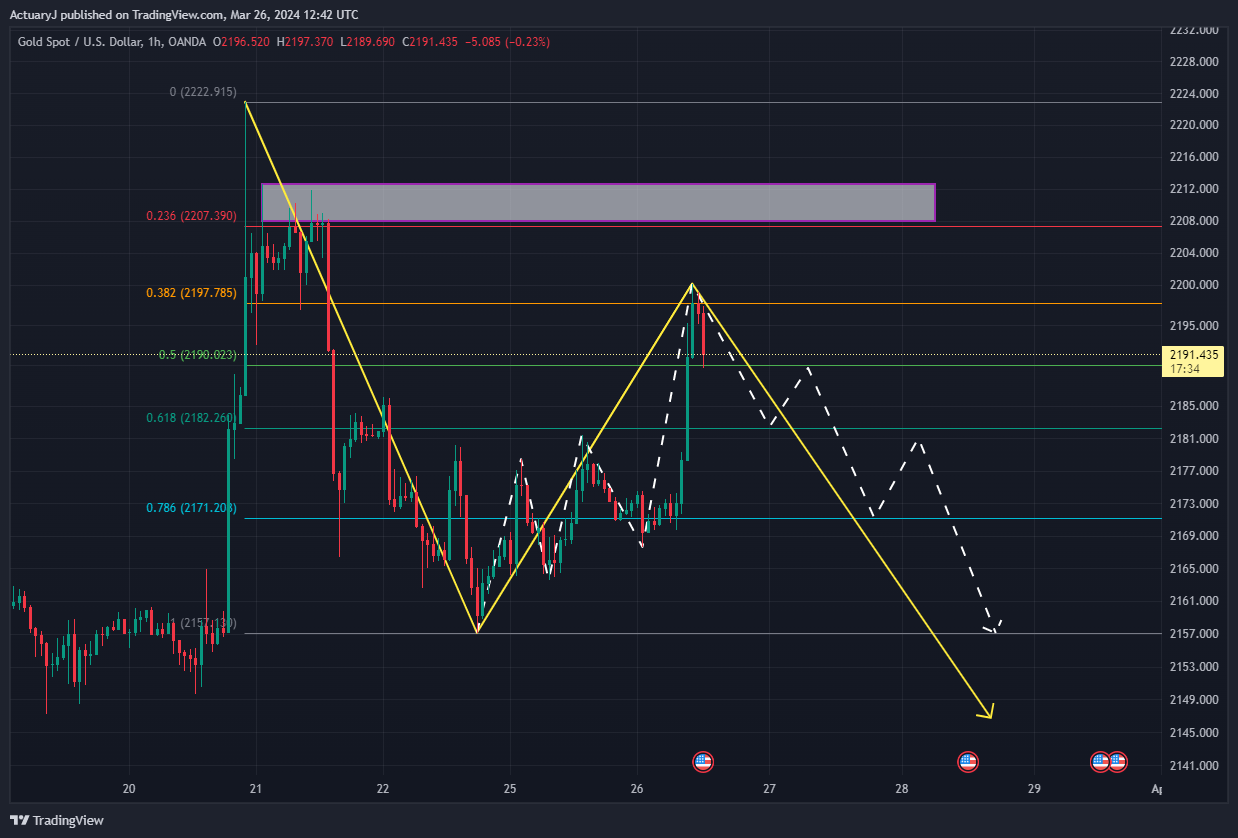Click the change value −5.085 (−0.23%)

(506, 42)
